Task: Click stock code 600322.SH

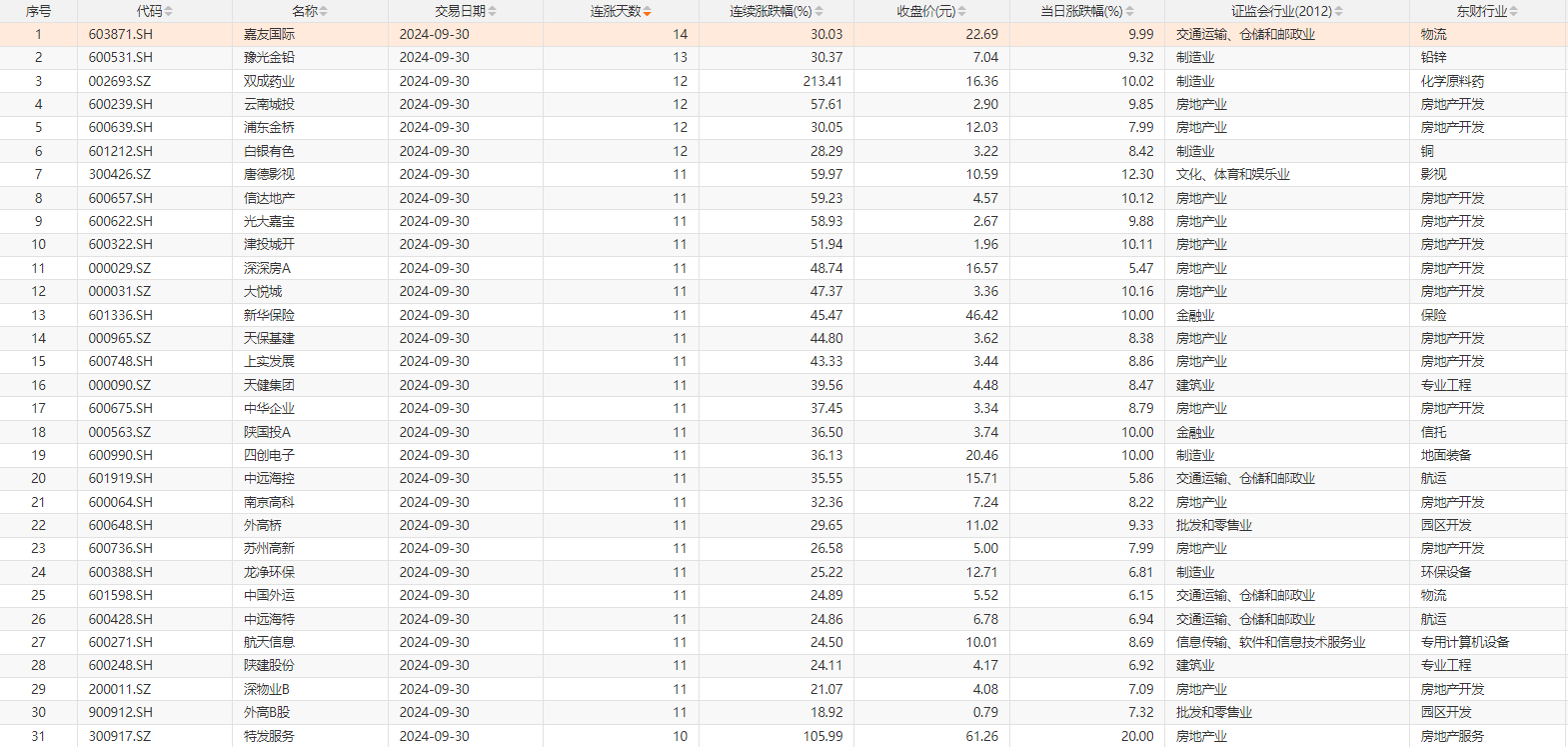Action: coord(121,244)
